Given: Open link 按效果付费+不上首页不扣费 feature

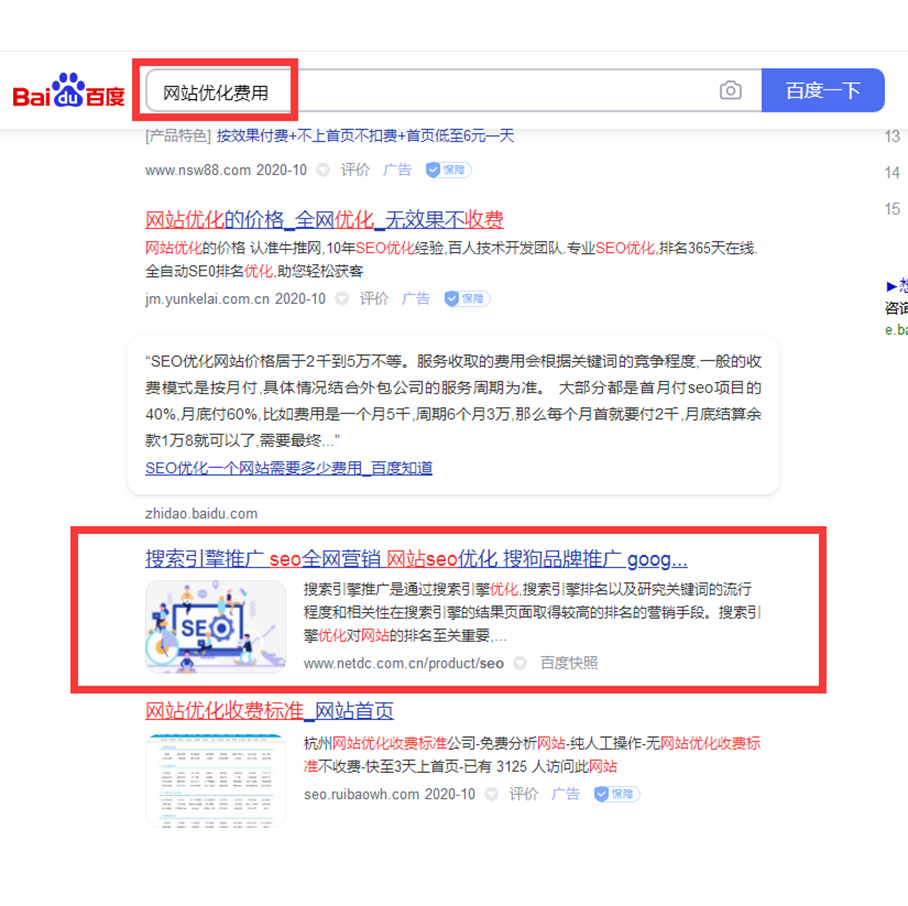Looking at the screenshot, I should (365, 135).
